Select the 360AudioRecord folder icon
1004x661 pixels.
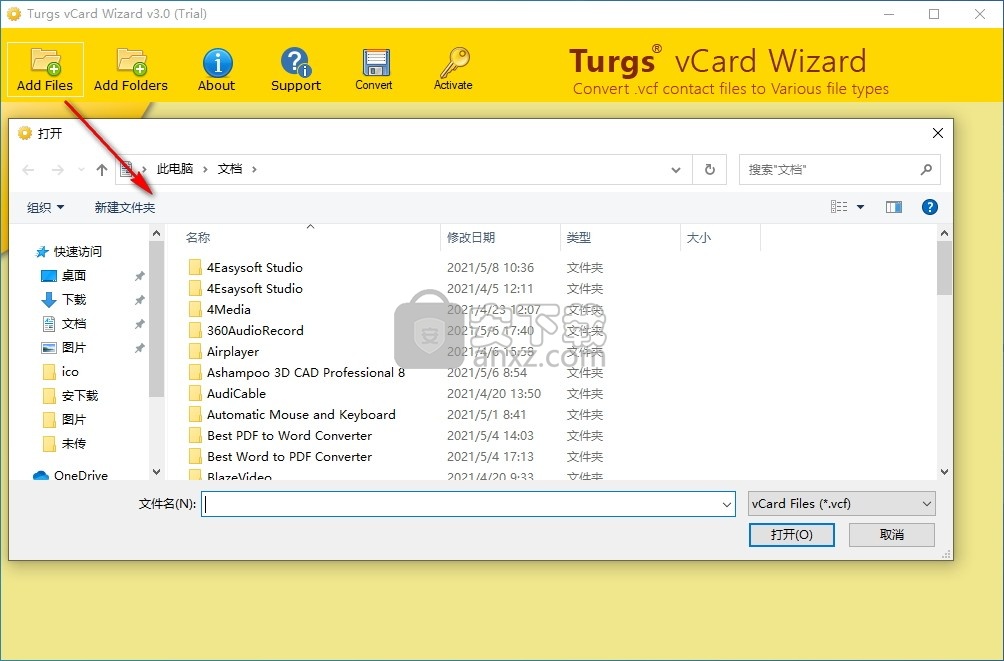pyautogui.click(x=195, y=330)
